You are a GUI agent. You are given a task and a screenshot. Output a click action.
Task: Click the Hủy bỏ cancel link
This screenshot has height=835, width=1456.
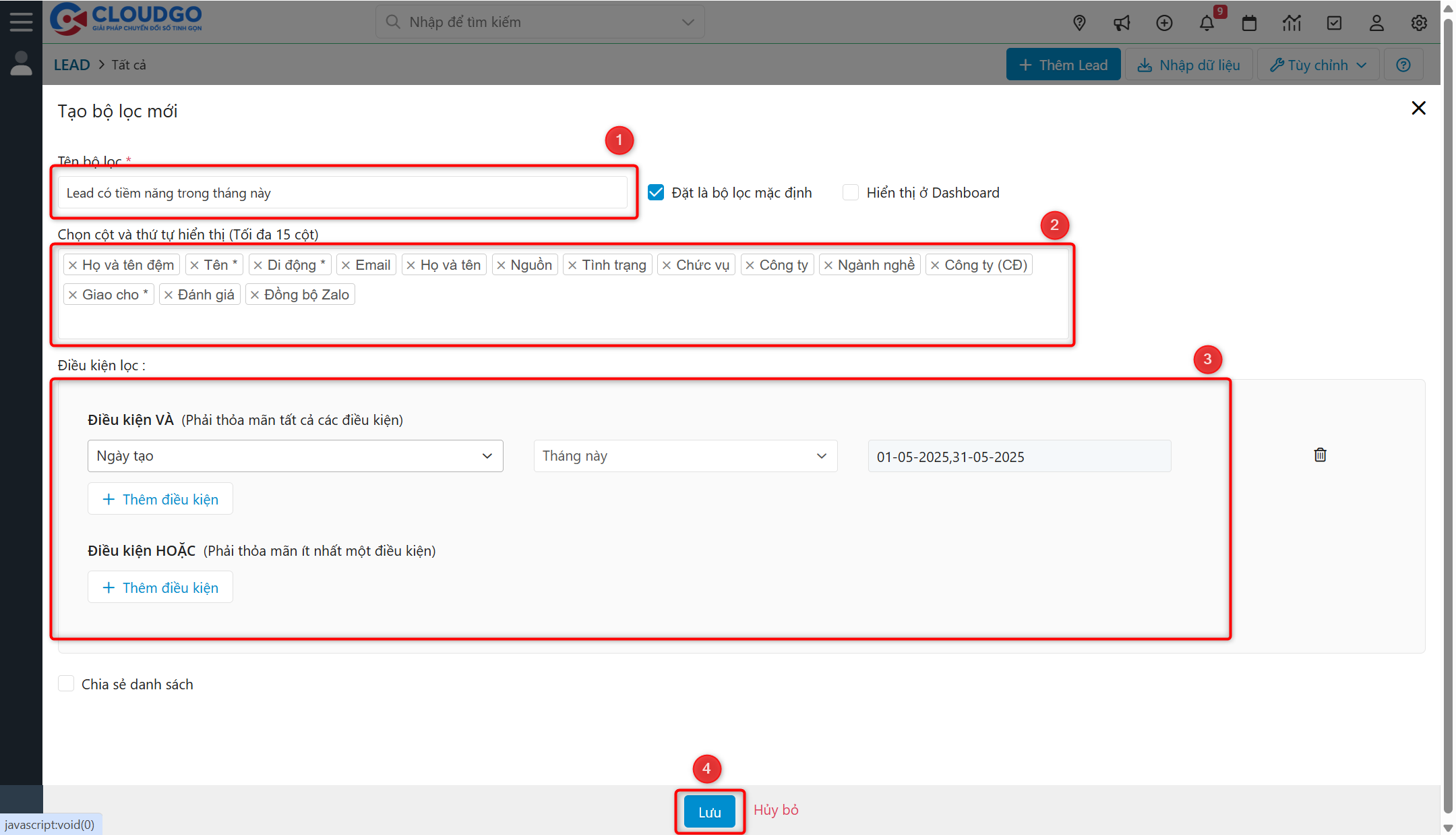point(776,809)
